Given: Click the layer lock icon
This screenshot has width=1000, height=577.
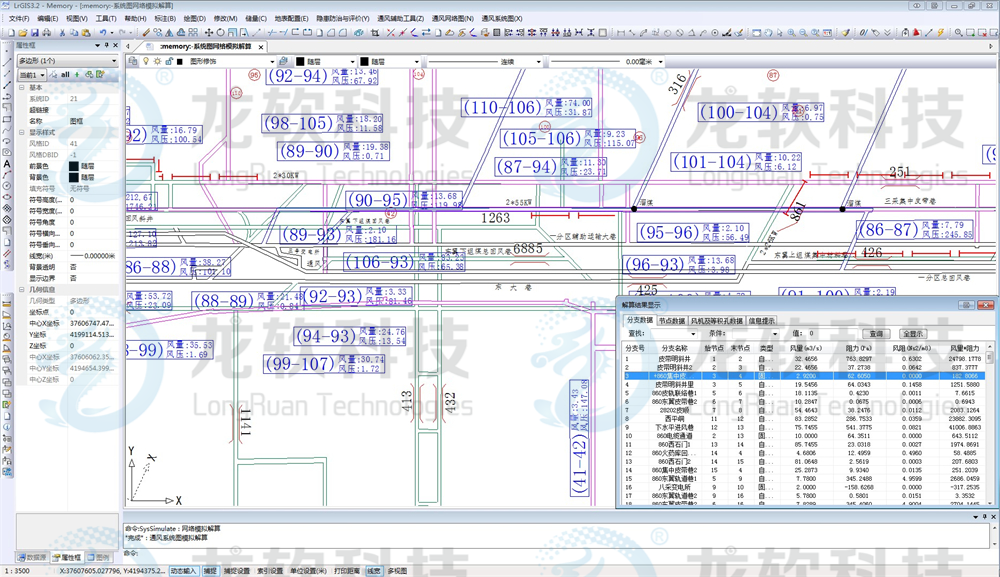Looking at the screenshot, I should point(170,61).
